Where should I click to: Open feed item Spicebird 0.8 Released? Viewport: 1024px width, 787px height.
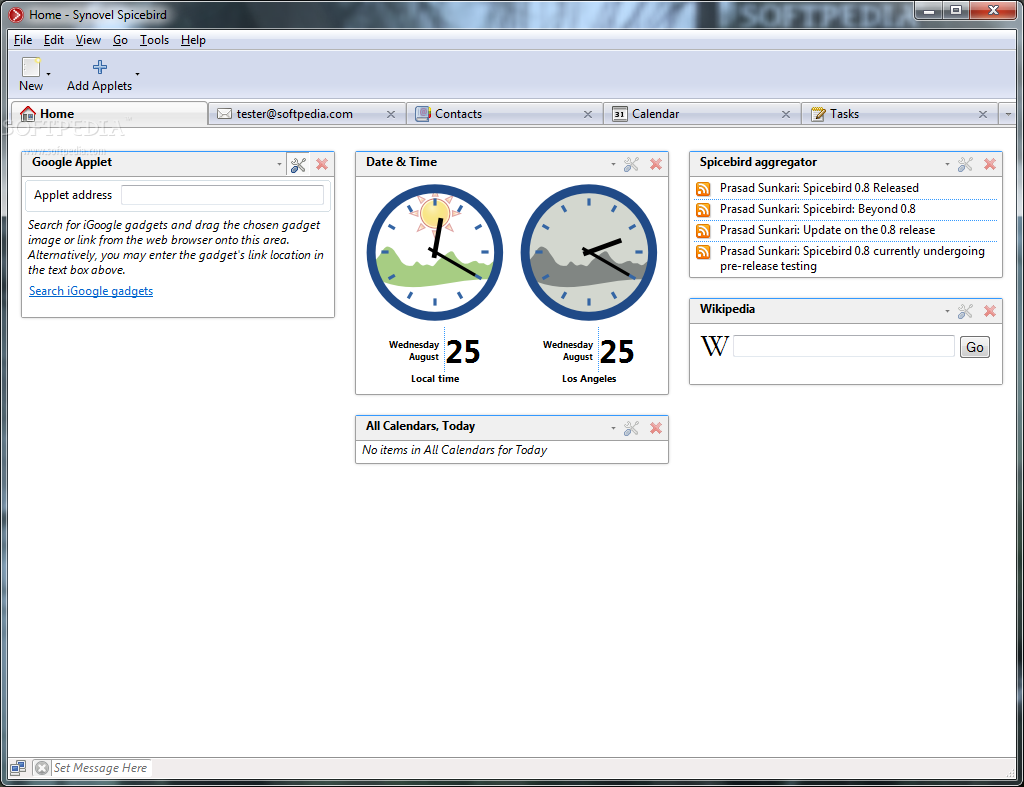819,188
